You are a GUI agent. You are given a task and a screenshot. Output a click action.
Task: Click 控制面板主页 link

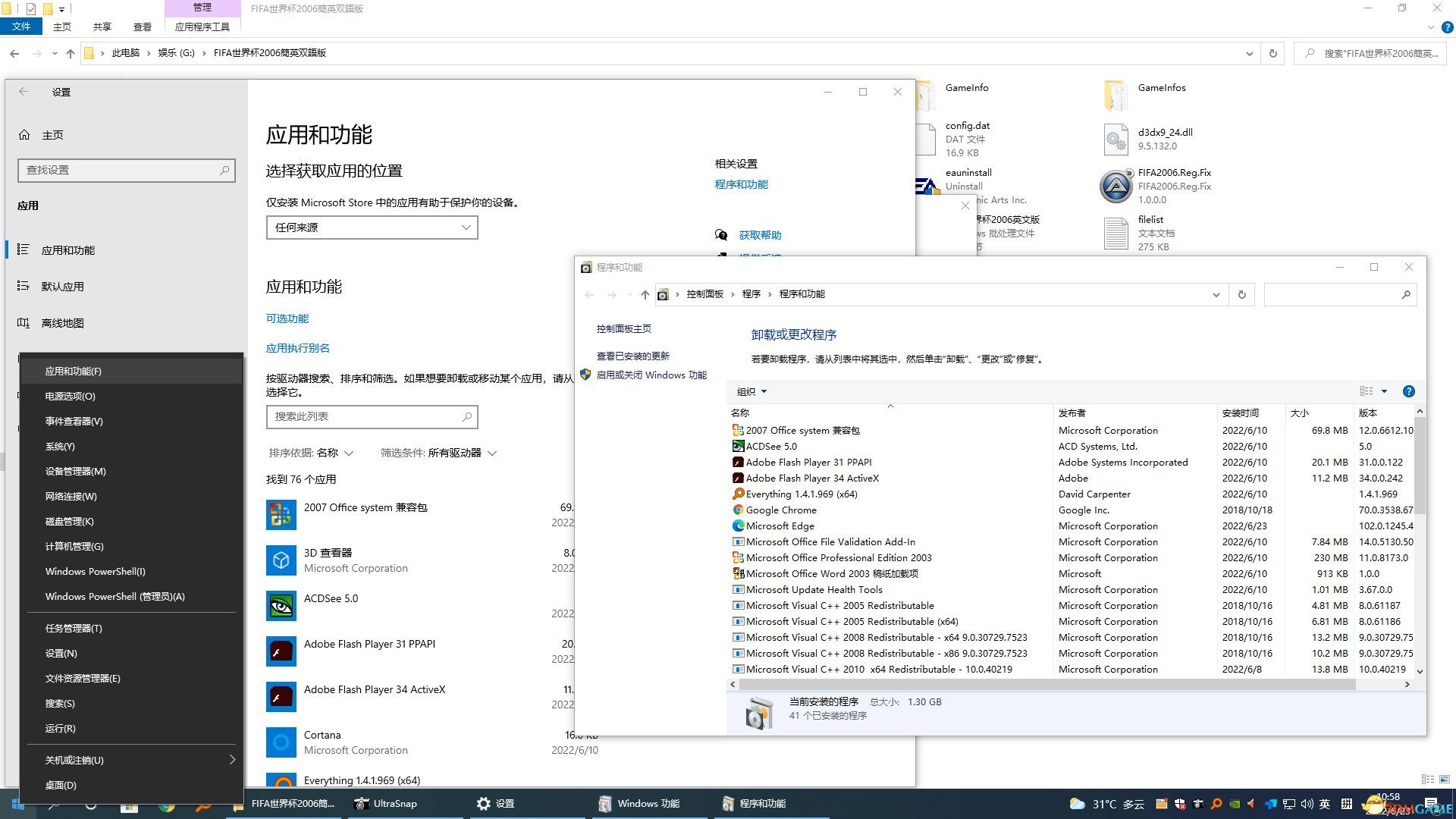(x=623, y=328)
